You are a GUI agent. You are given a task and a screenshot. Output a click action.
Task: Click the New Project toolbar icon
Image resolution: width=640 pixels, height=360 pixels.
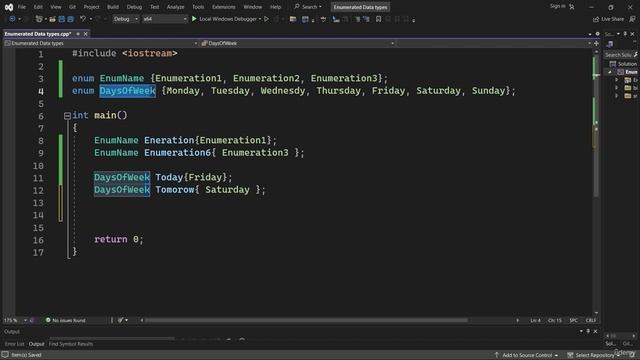pos(39,19)
